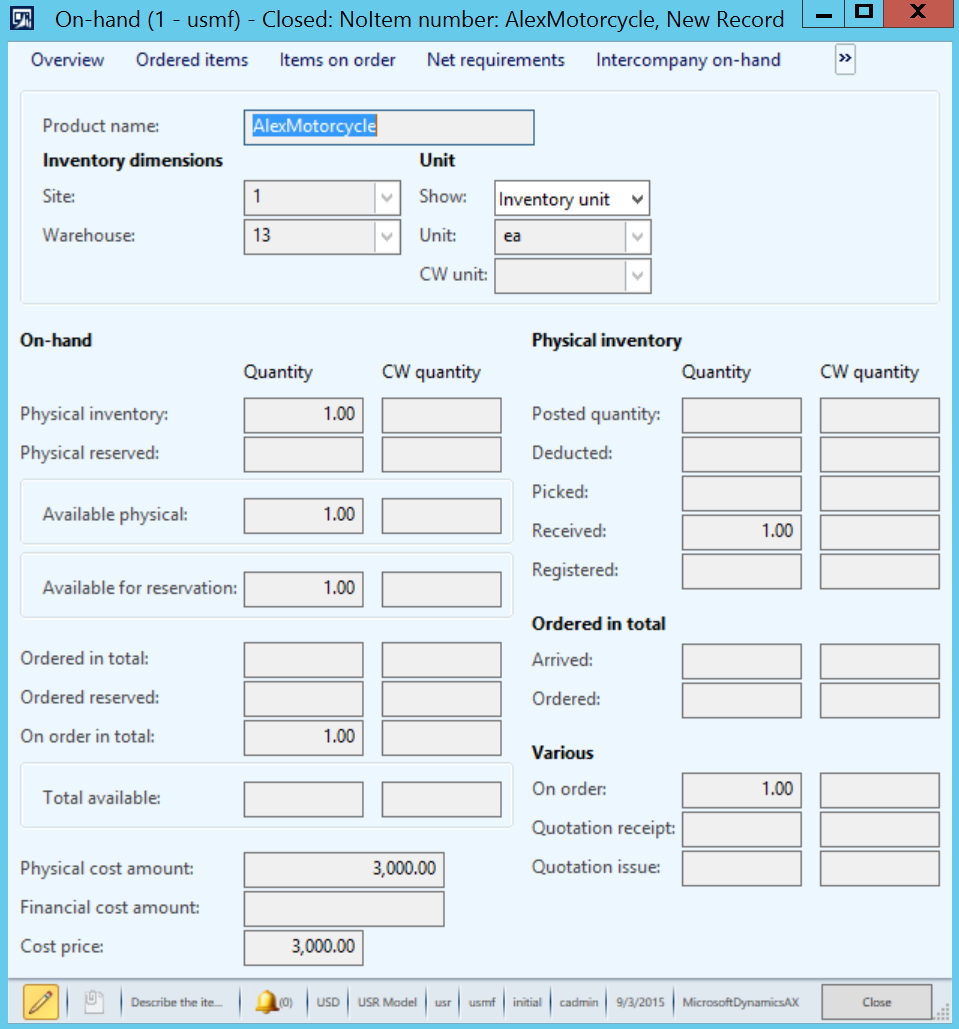Image resolution: width=959 pixels, height=1029 pixels.
Task: Click the Quotation receipt quantity field
Action: click(x=742, y=829)
